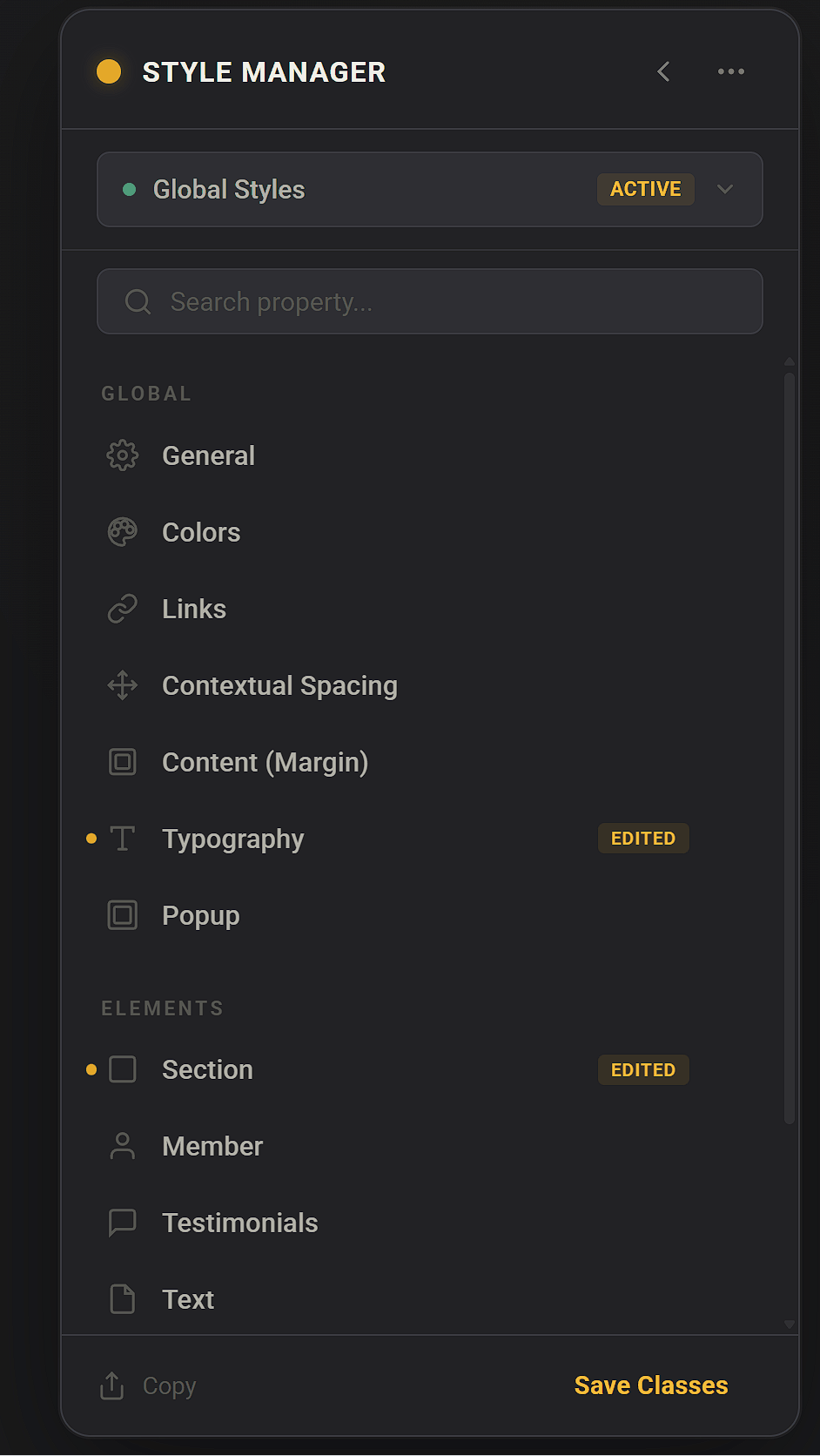Click the back chevron in the header

[x=663, y=71]
